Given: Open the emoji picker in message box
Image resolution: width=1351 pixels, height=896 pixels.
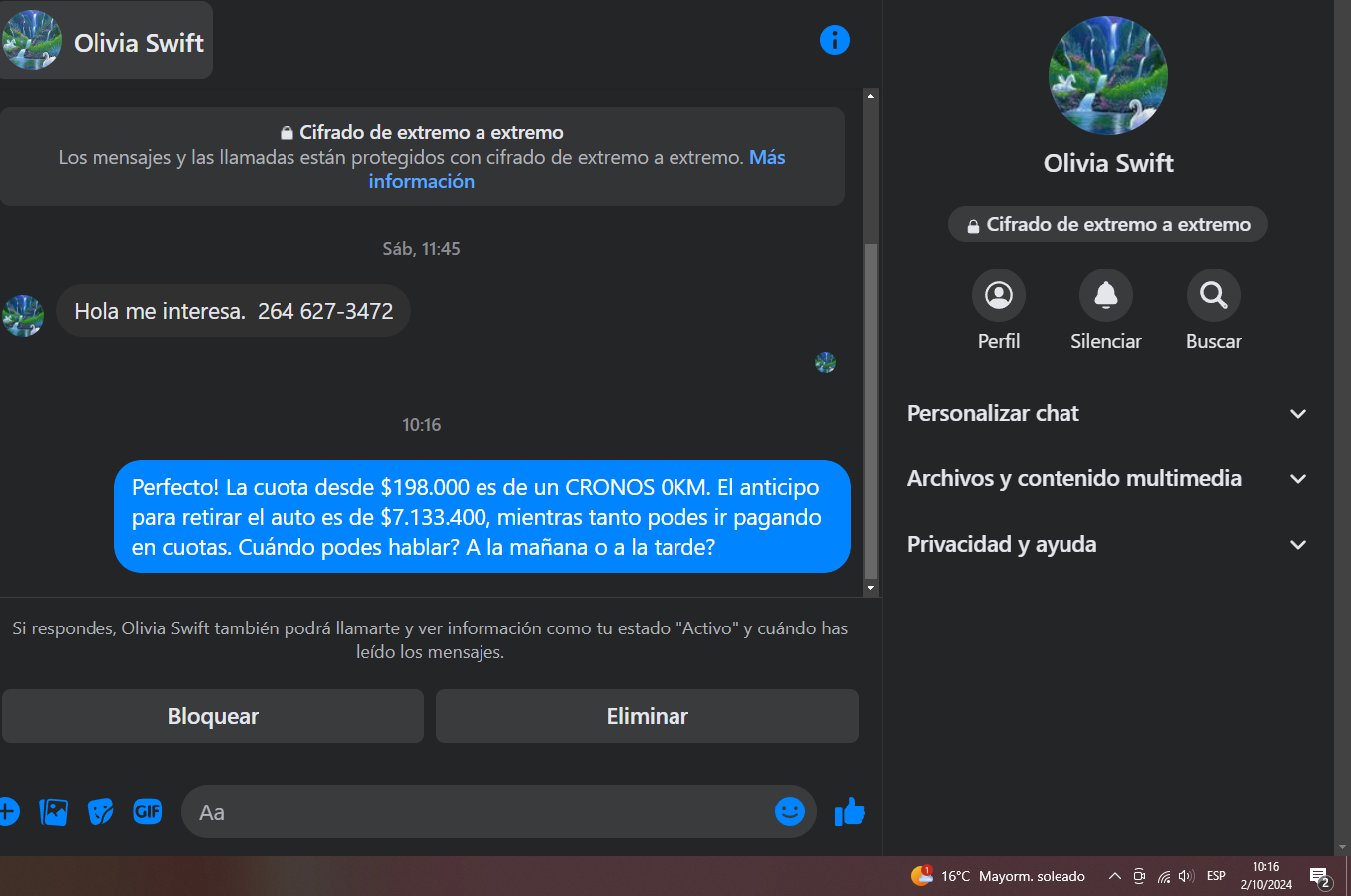Looking at the screenshot, I should pos(789,811).
